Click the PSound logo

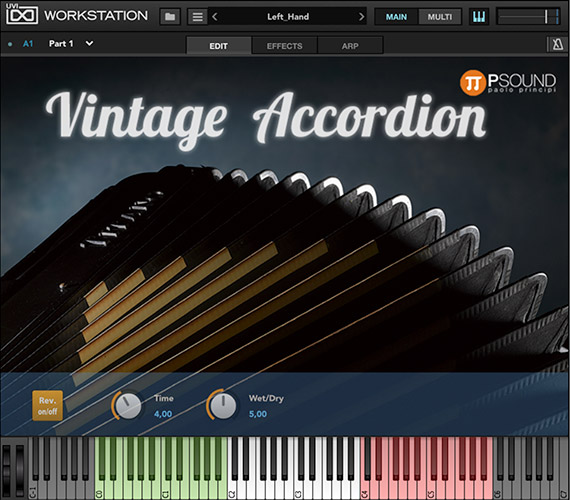pyautogui.click(x=508, y=82)
